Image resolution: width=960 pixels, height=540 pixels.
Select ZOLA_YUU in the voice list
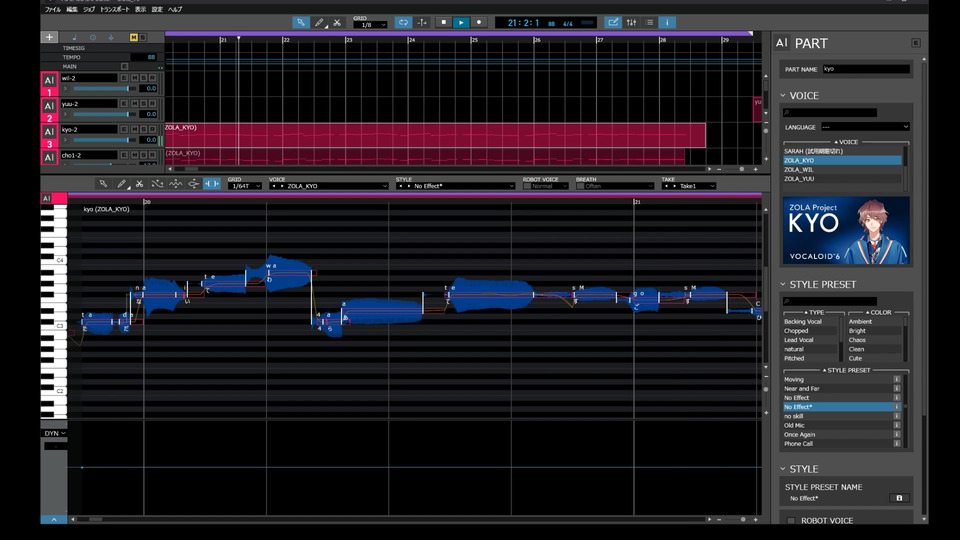tap(842, 179)
